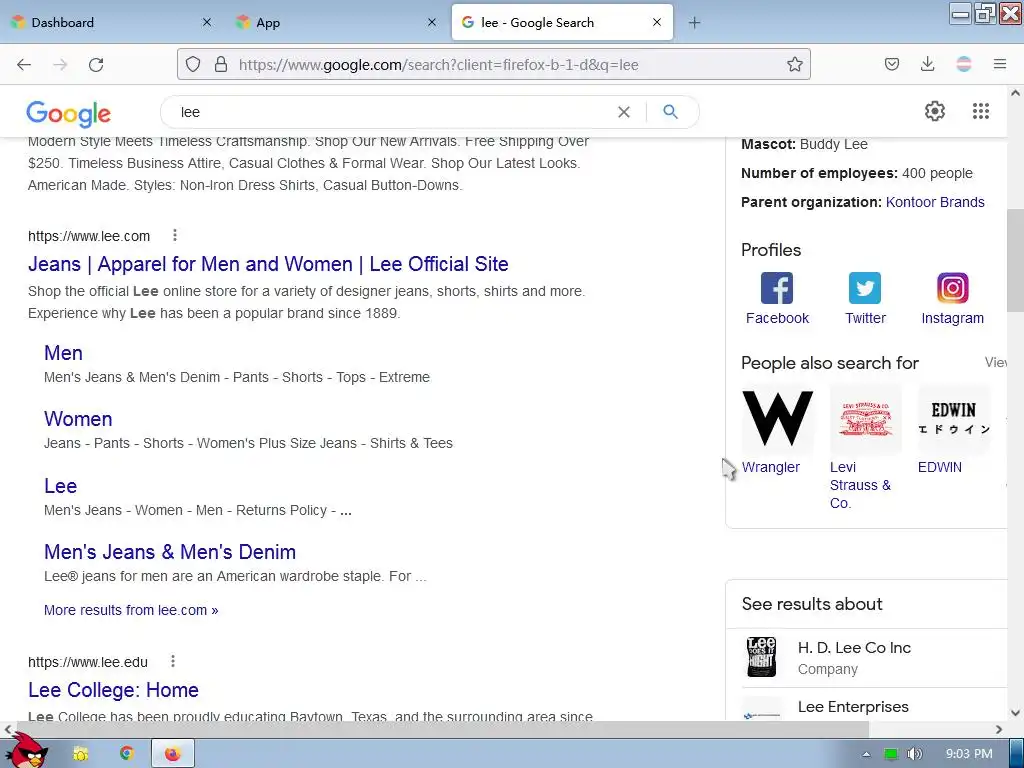Click the horizontal scrollbar right arrow
This screenshot has width=1024, height=768.
point(999,729)
